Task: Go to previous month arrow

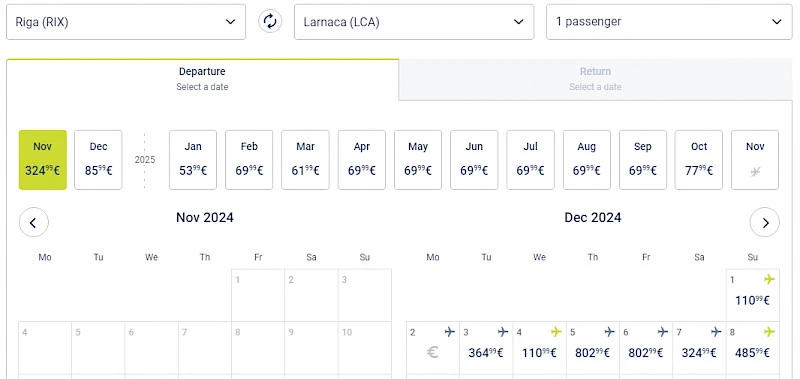Action: click(34, 222)
